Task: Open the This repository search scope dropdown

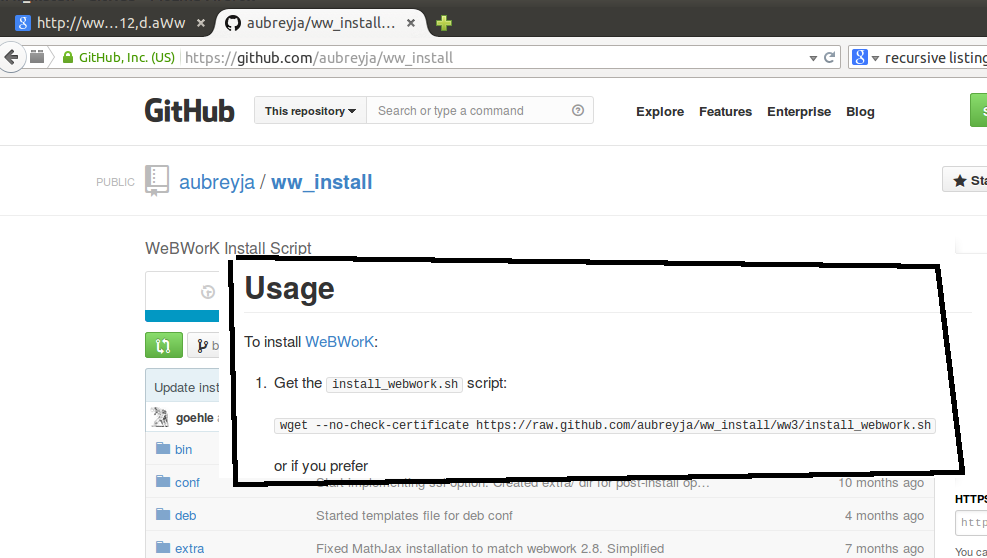Action: 310,111
